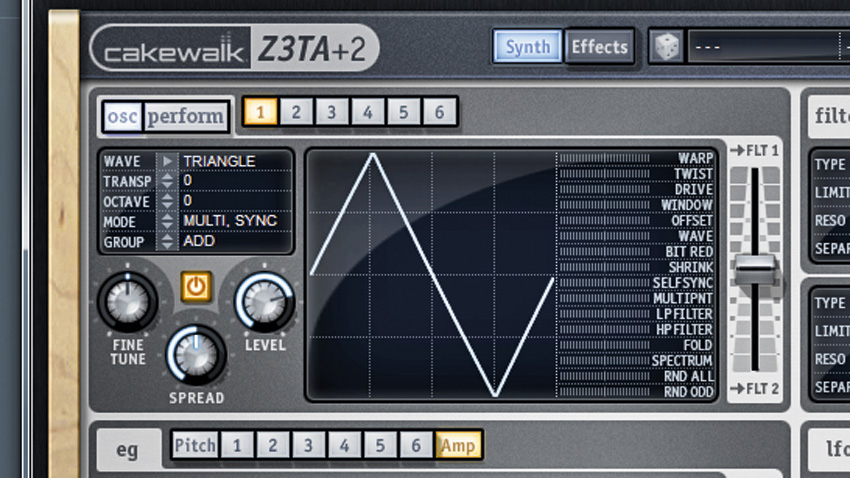Click the eg section label
This screenshot has height=478, width=850.
tap(127, 450)
